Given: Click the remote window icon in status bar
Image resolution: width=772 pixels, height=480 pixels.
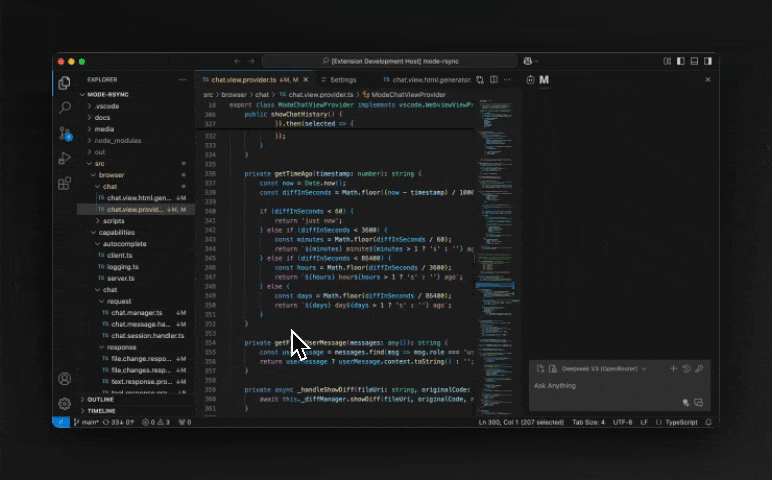Looking at the screenshot, I should 61,422.
